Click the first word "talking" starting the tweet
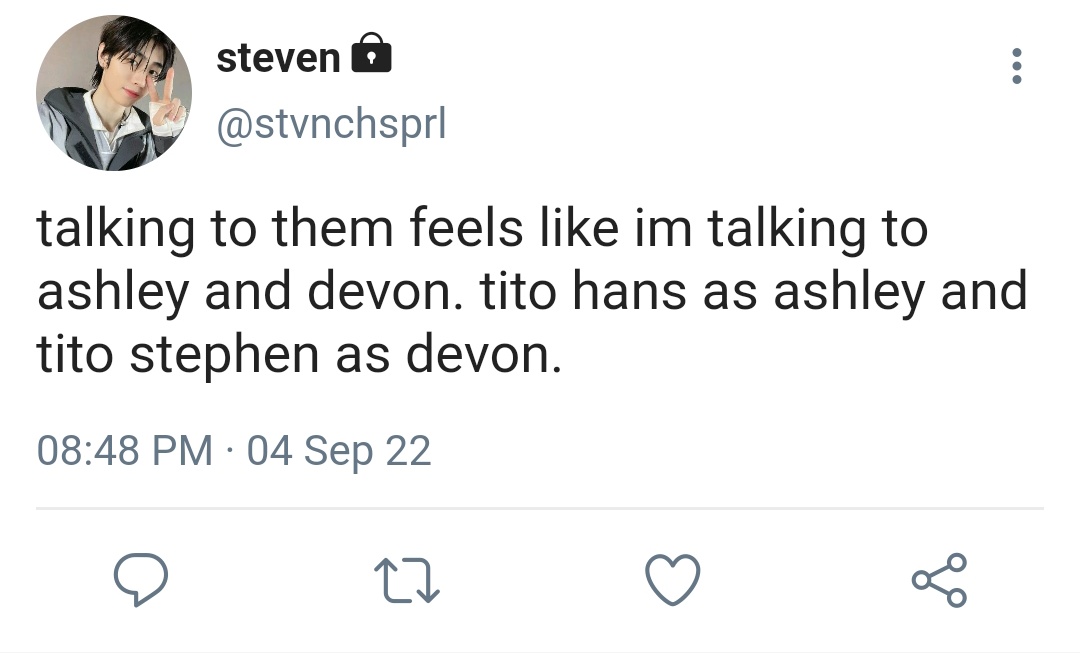Viewport: 1080px width, 653px height. coord(115,230)
